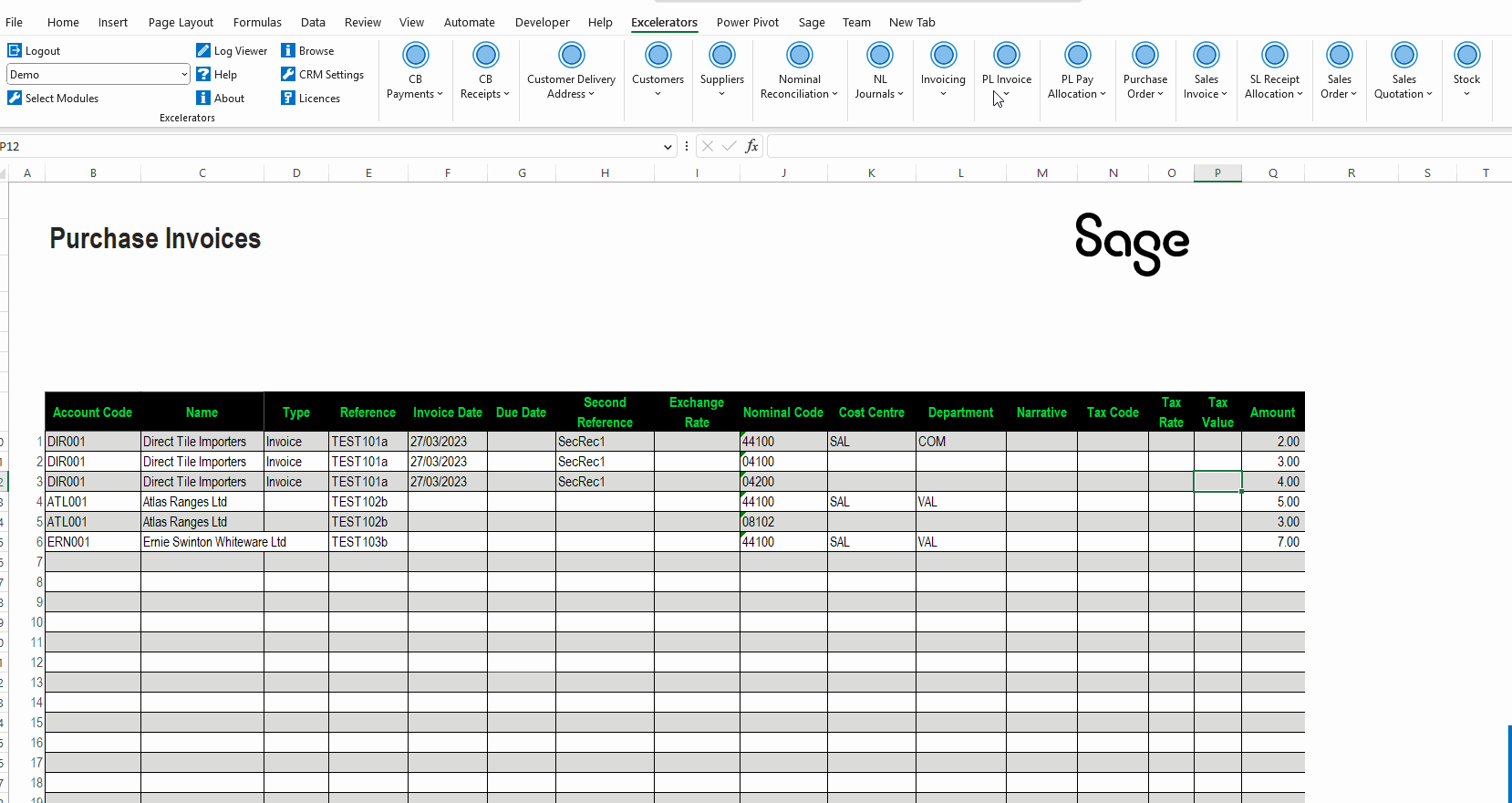Open Excelerators Help
The width and height of the screenshot is (1512, 803).
(x=217, y=75)
